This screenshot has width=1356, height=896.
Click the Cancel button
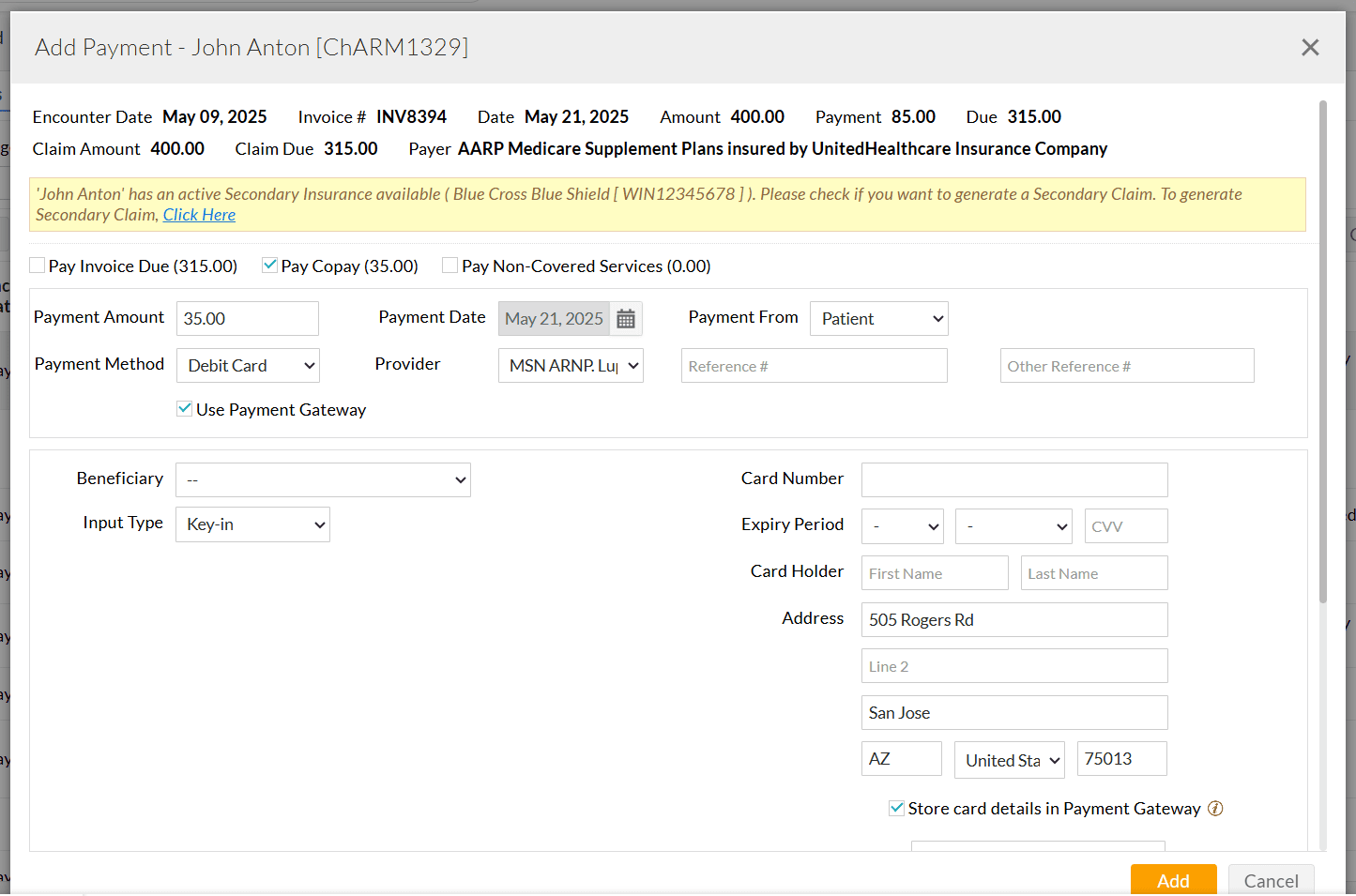[1272, 880]
